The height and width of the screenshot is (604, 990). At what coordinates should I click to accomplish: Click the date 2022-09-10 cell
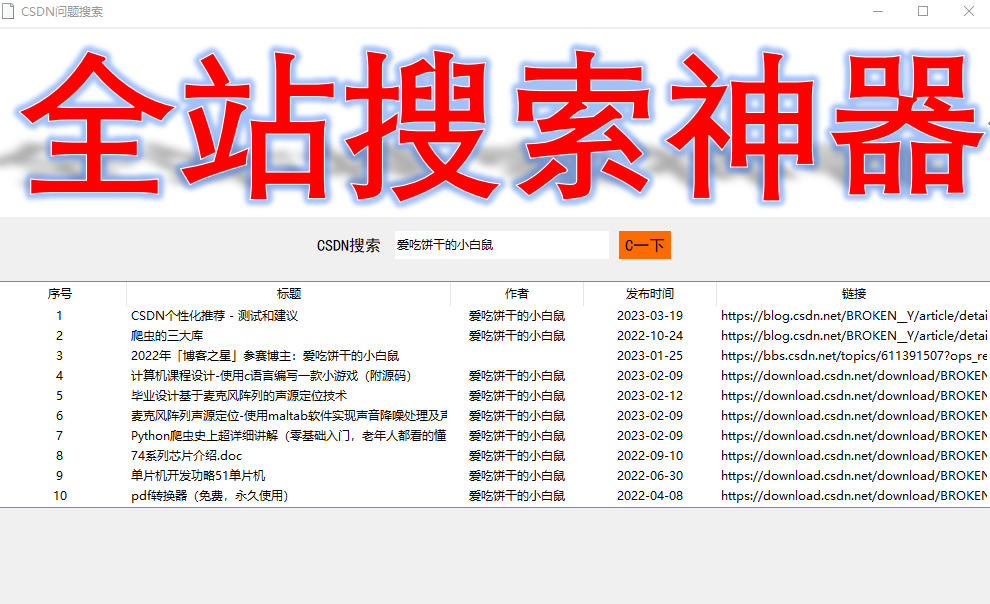tap(650, 456)
